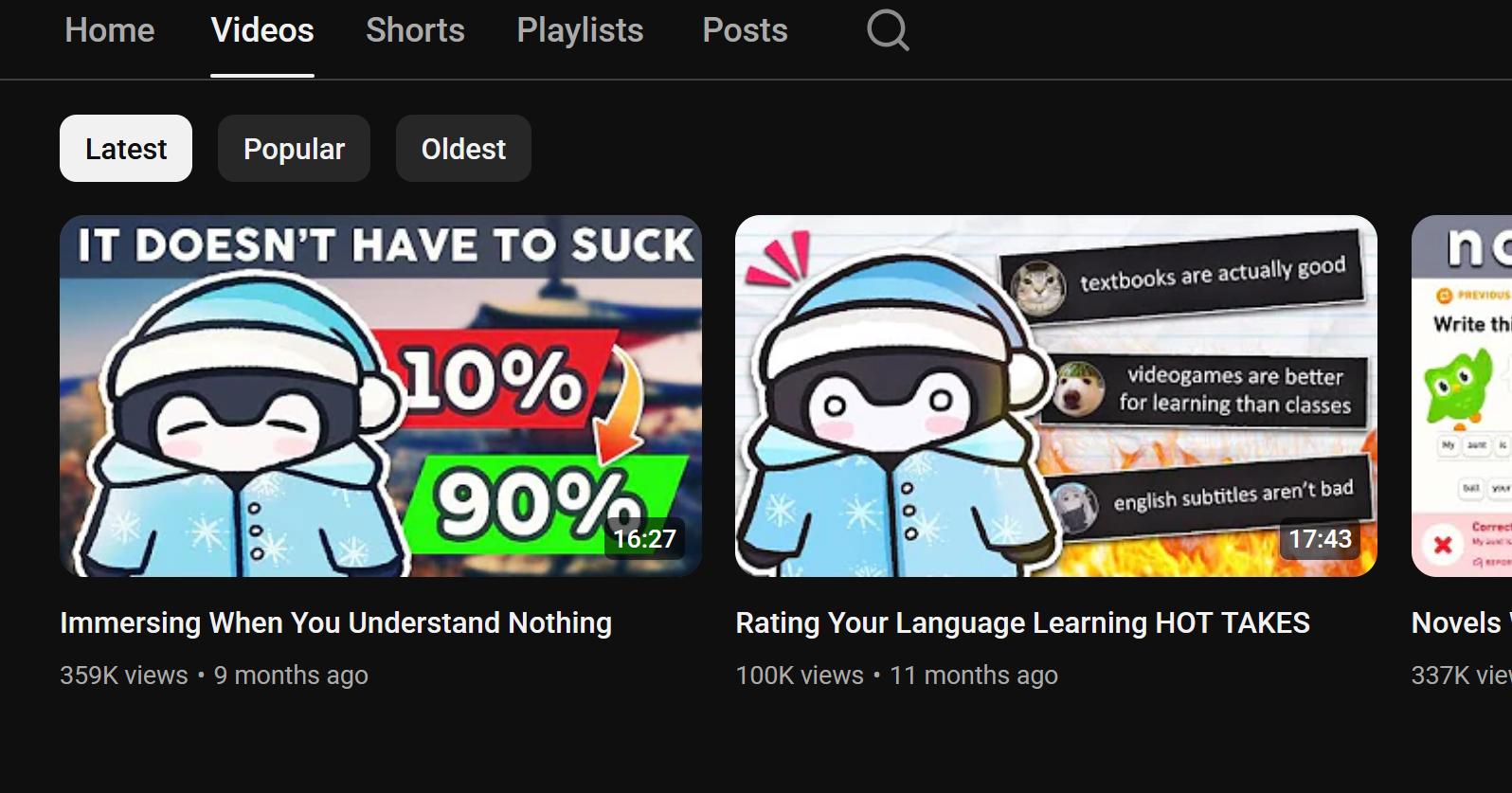The width and height of the screenshot is (1512, 793).
Task: Sort videos by Popular
Action: [294, 149]
